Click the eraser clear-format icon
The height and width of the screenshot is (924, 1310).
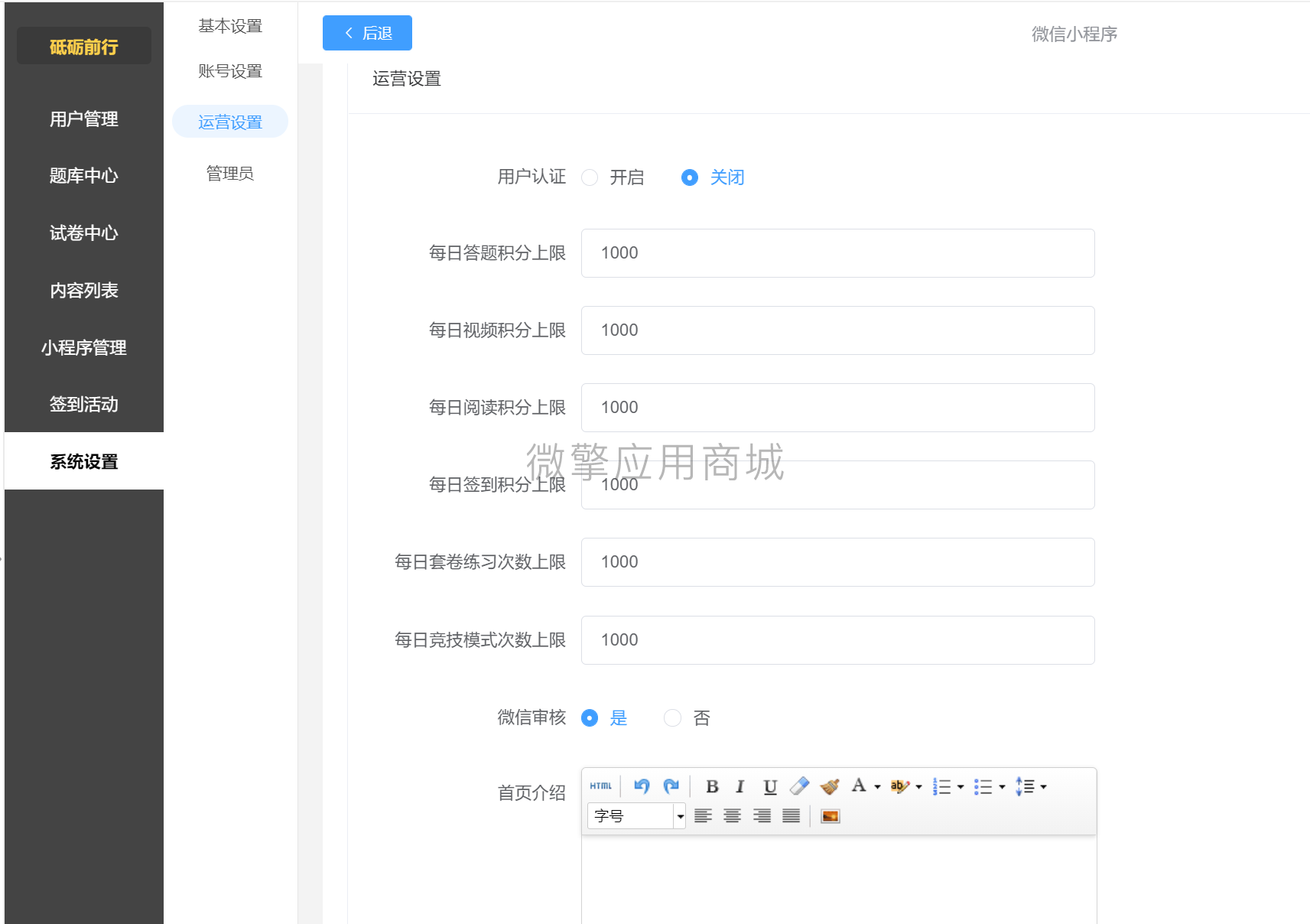pyautogui.click(x=799, y=786)
